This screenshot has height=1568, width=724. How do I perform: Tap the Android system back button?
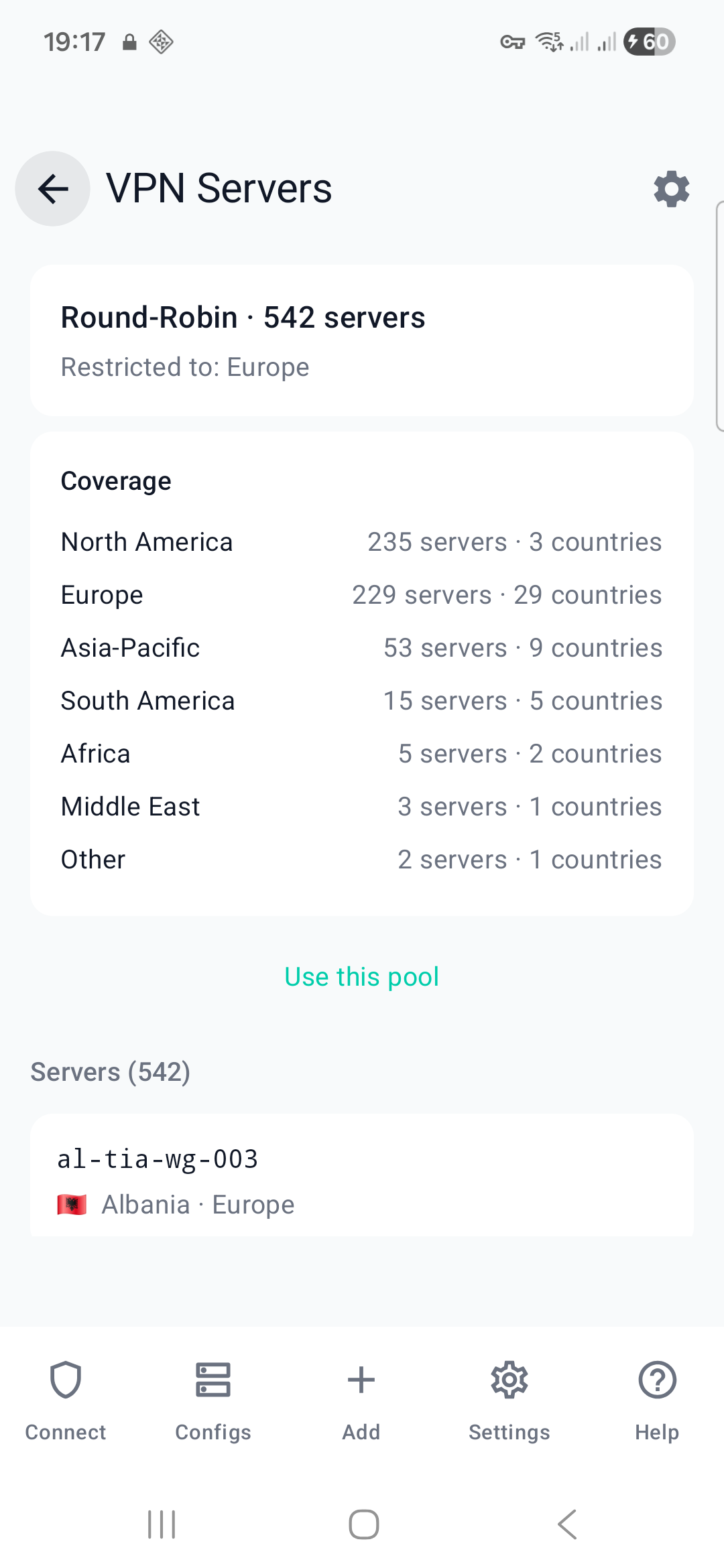point(567,1525)
